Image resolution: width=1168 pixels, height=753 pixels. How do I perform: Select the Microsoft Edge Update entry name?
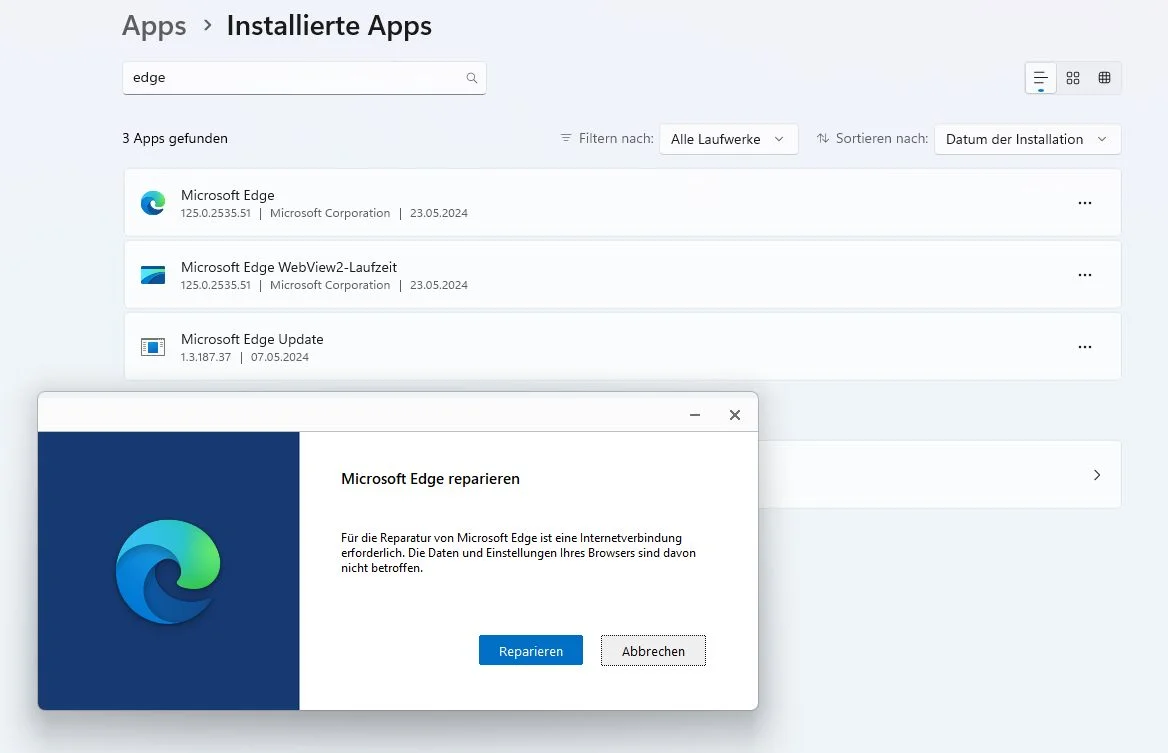[253, 340]
